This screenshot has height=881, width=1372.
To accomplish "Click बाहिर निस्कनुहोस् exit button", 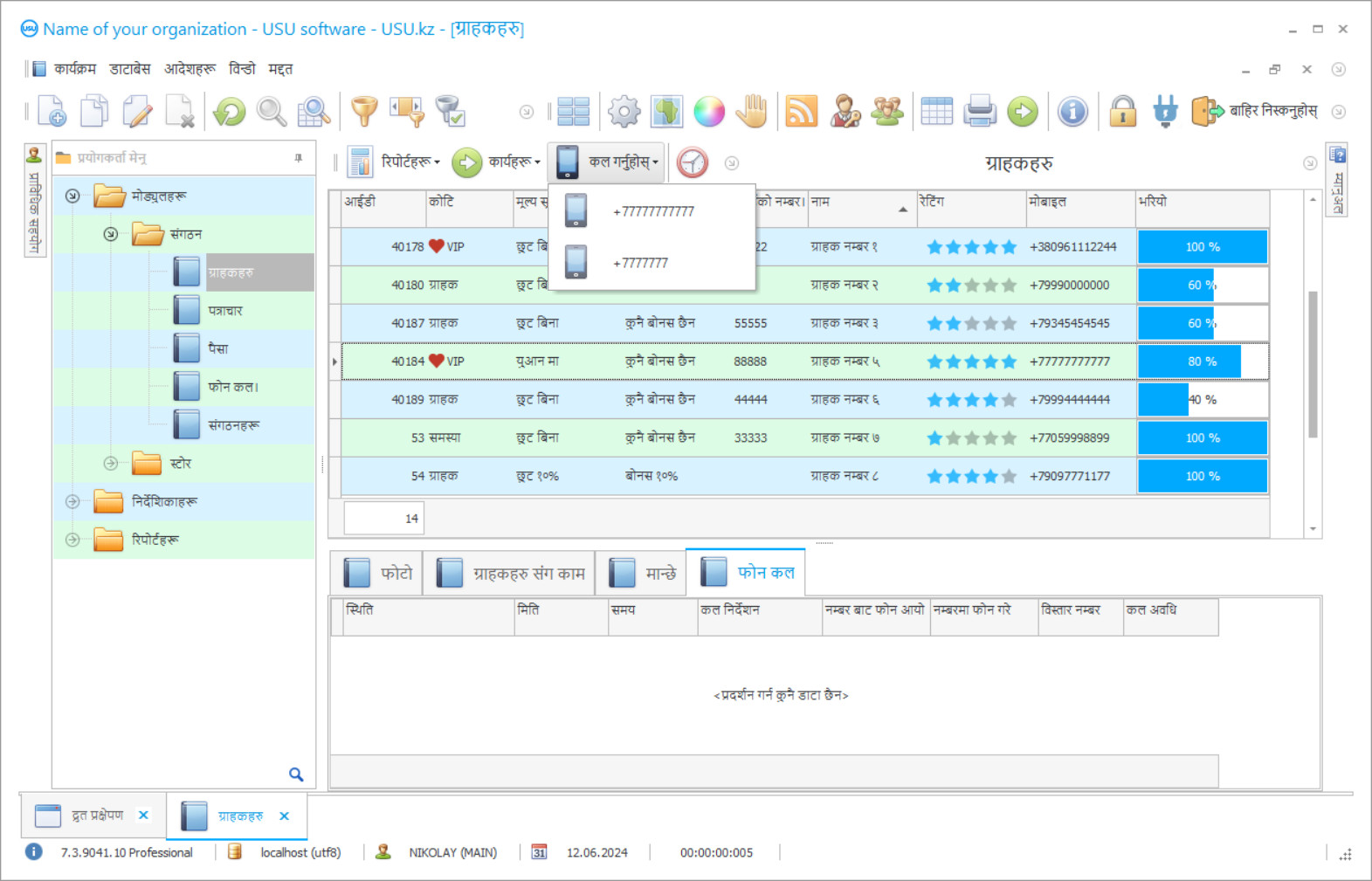I will click(x=1254, y=111).
